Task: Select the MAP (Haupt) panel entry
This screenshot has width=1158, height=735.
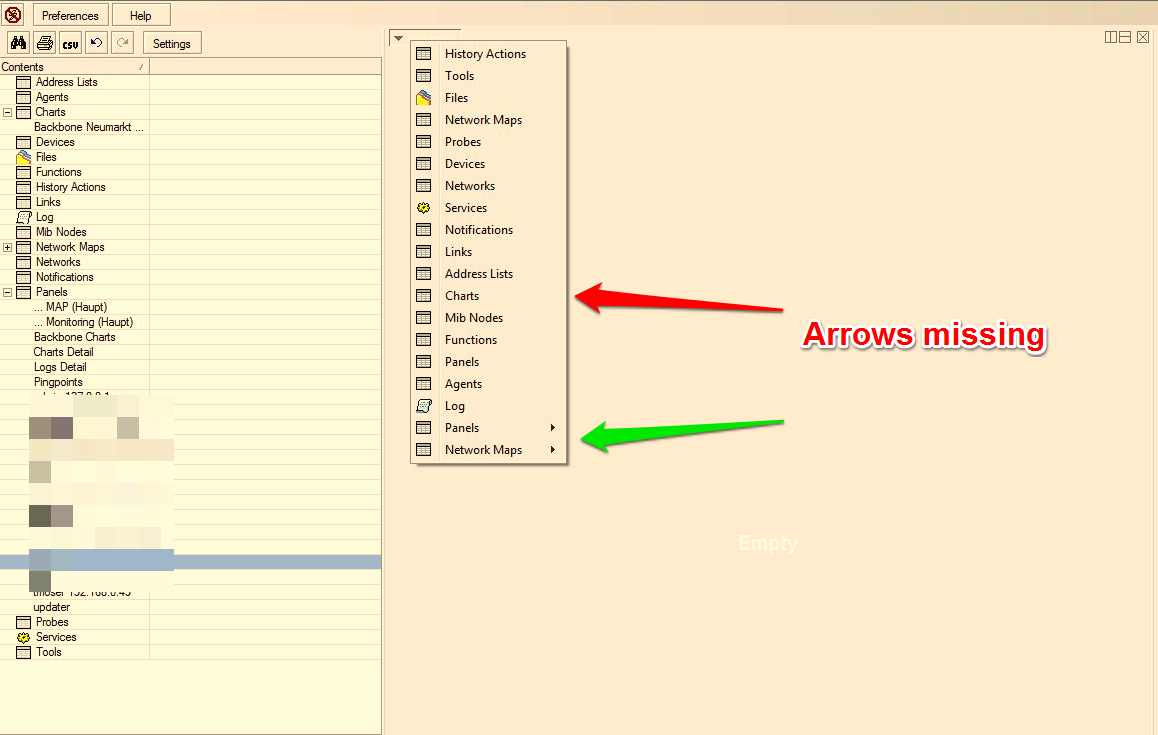Action: coord(70,307)
